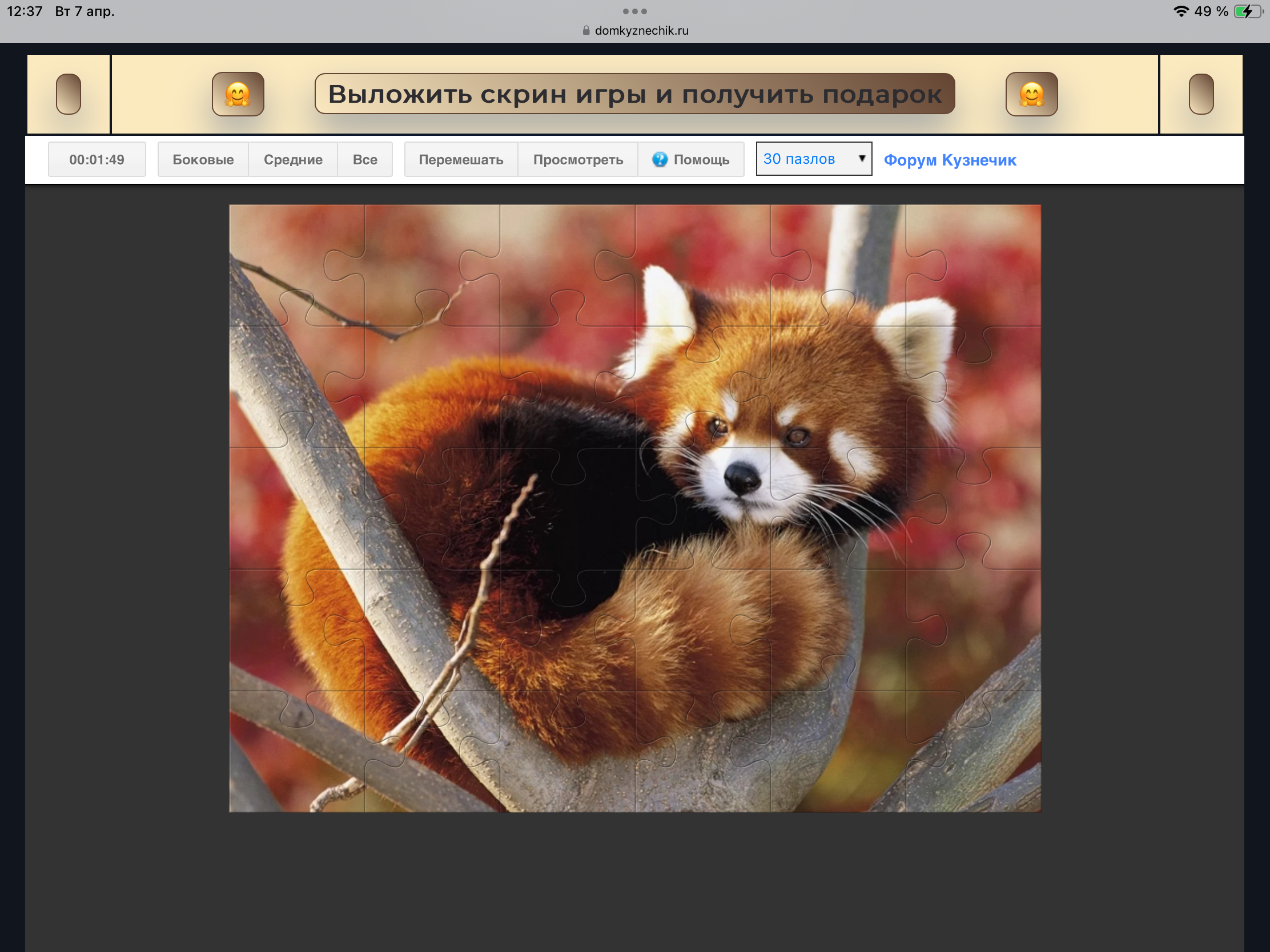
Task: Show Все pieces
Action: pyautogui.click(x=364, y=160)
